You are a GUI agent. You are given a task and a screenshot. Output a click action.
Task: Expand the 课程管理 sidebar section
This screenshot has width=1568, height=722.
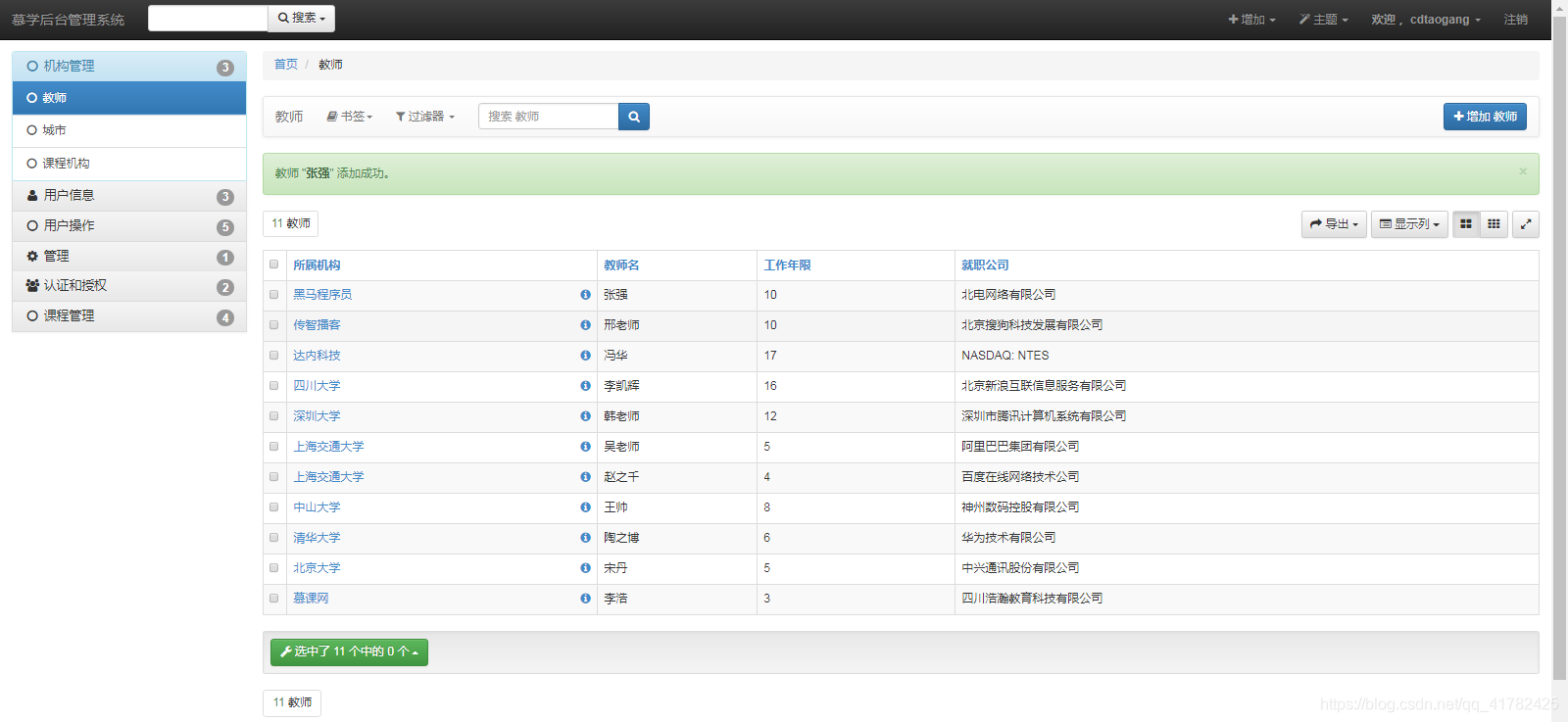(x=129, y=316)
